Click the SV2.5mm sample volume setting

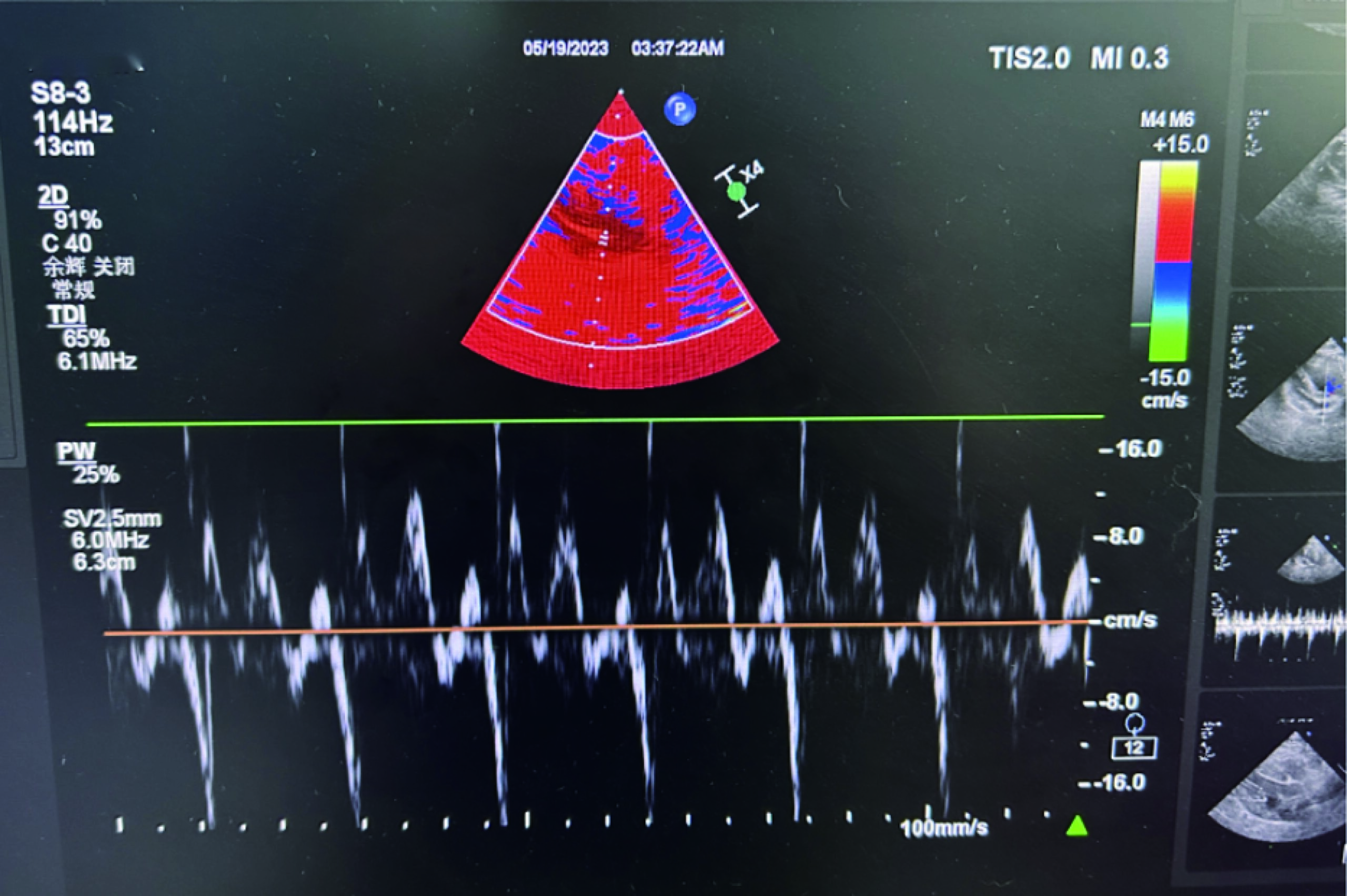[112, 519]
